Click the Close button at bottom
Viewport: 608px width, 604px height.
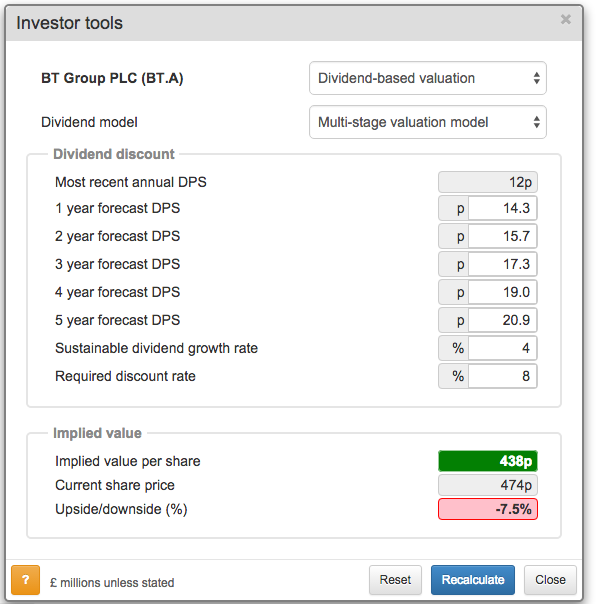[x=550, y=580]
